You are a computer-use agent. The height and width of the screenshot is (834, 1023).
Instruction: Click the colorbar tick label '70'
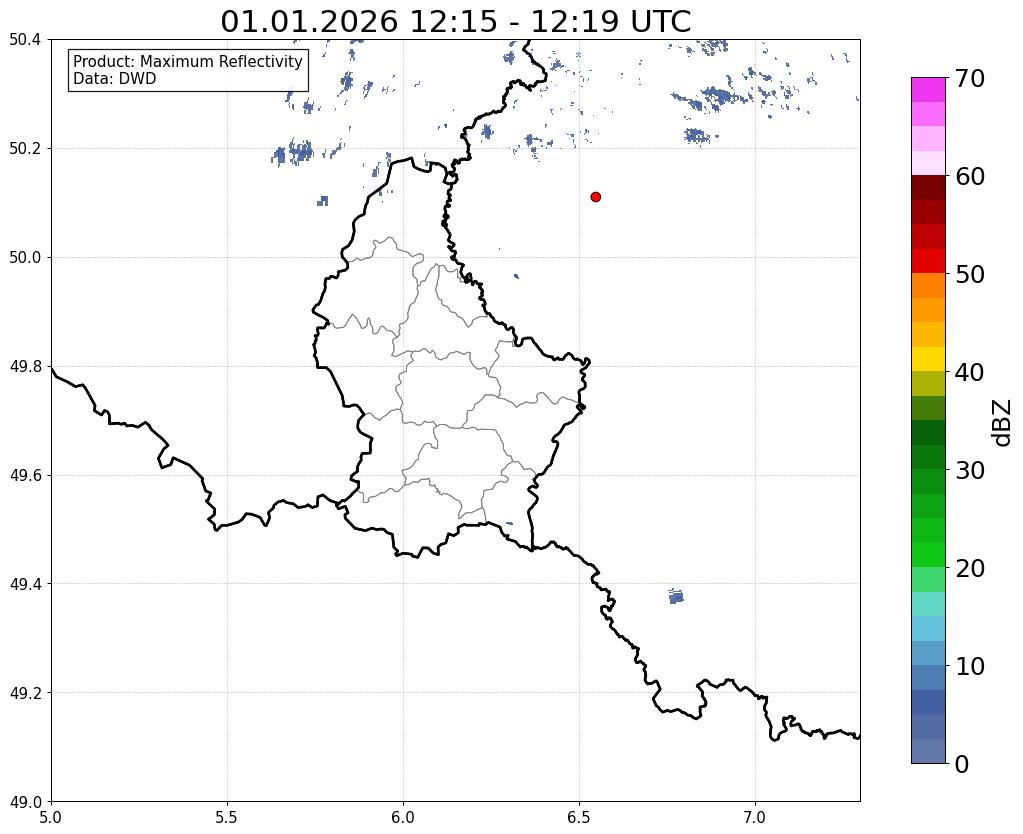[x=970, y=78]
